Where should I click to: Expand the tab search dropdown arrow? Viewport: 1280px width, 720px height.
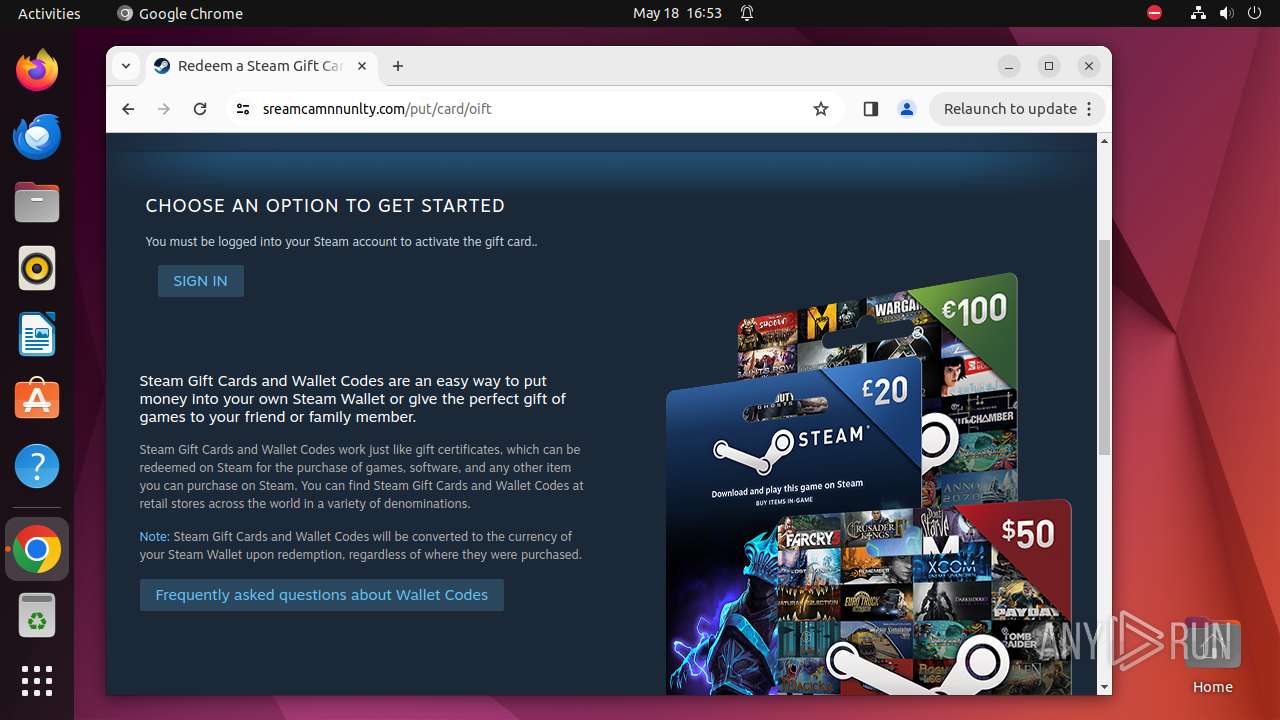(x=125, y=66)
